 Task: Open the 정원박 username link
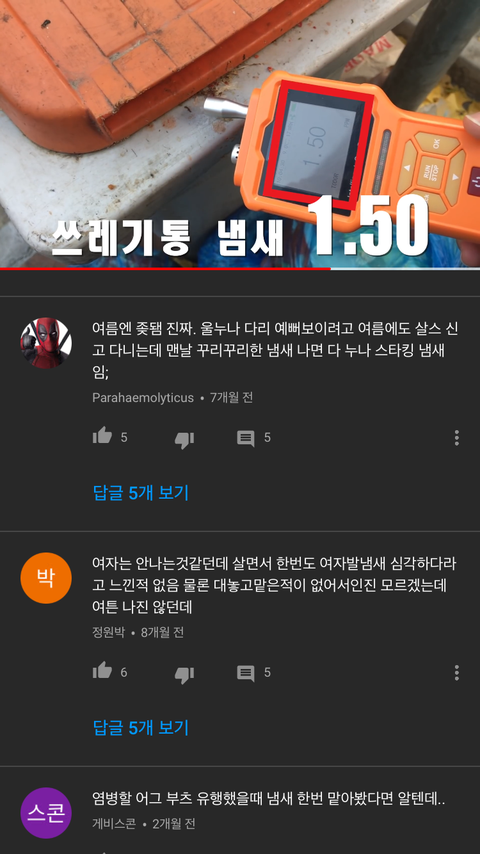click(x=108, y=633)
